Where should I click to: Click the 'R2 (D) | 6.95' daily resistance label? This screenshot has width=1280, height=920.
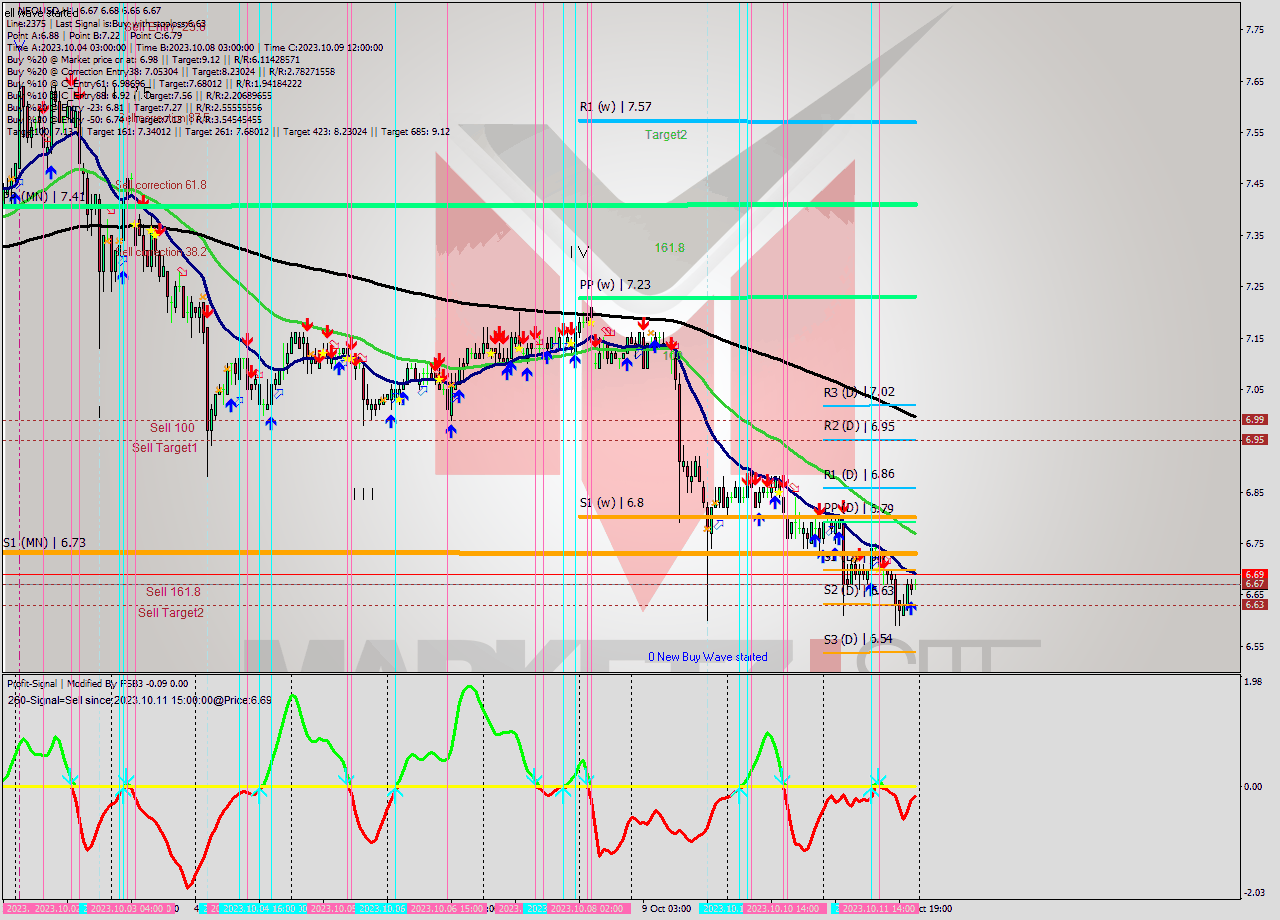859,426
